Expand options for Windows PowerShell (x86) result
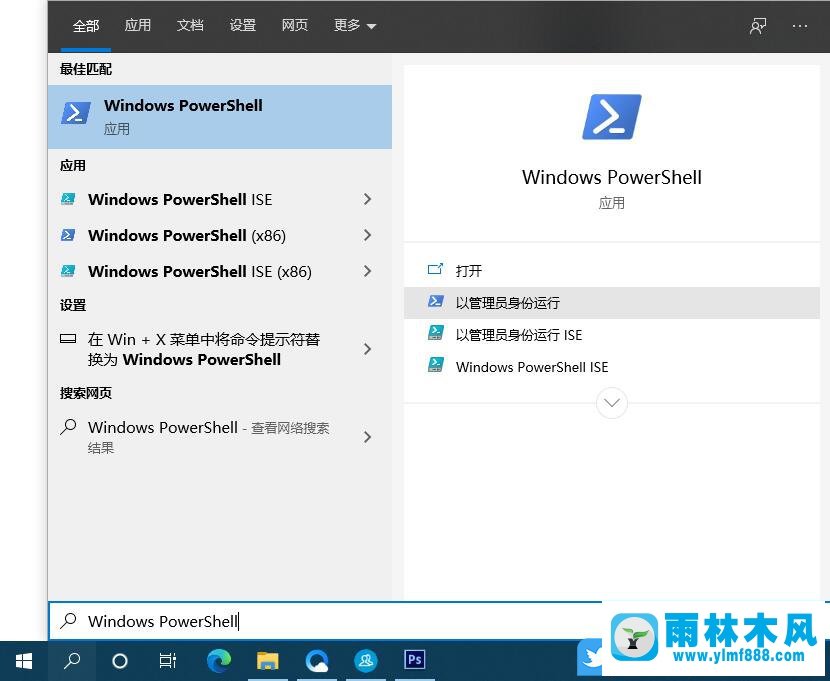830x681 pixels. point(367,235)
